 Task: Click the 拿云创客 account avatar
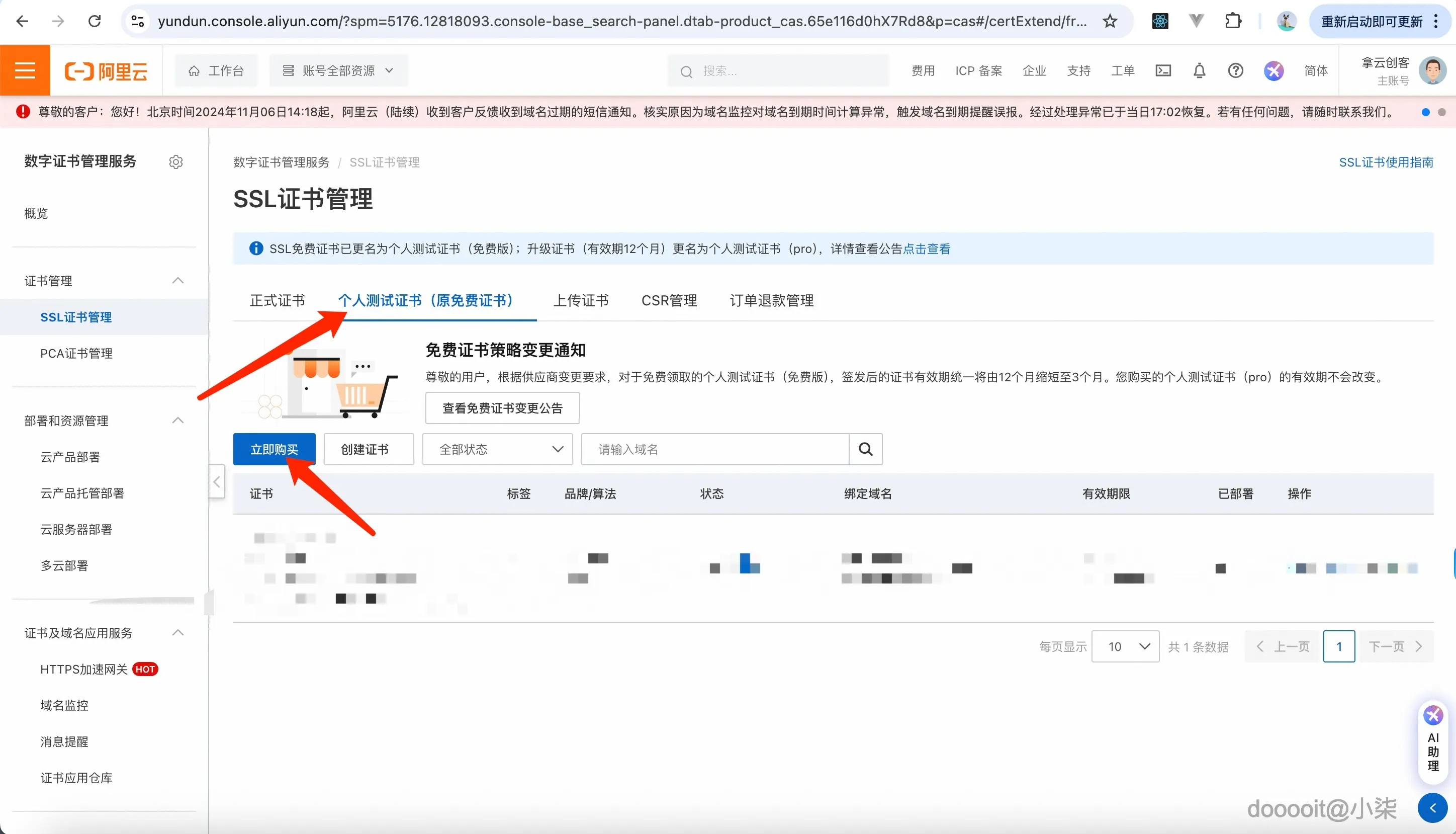coord(1433,70)
